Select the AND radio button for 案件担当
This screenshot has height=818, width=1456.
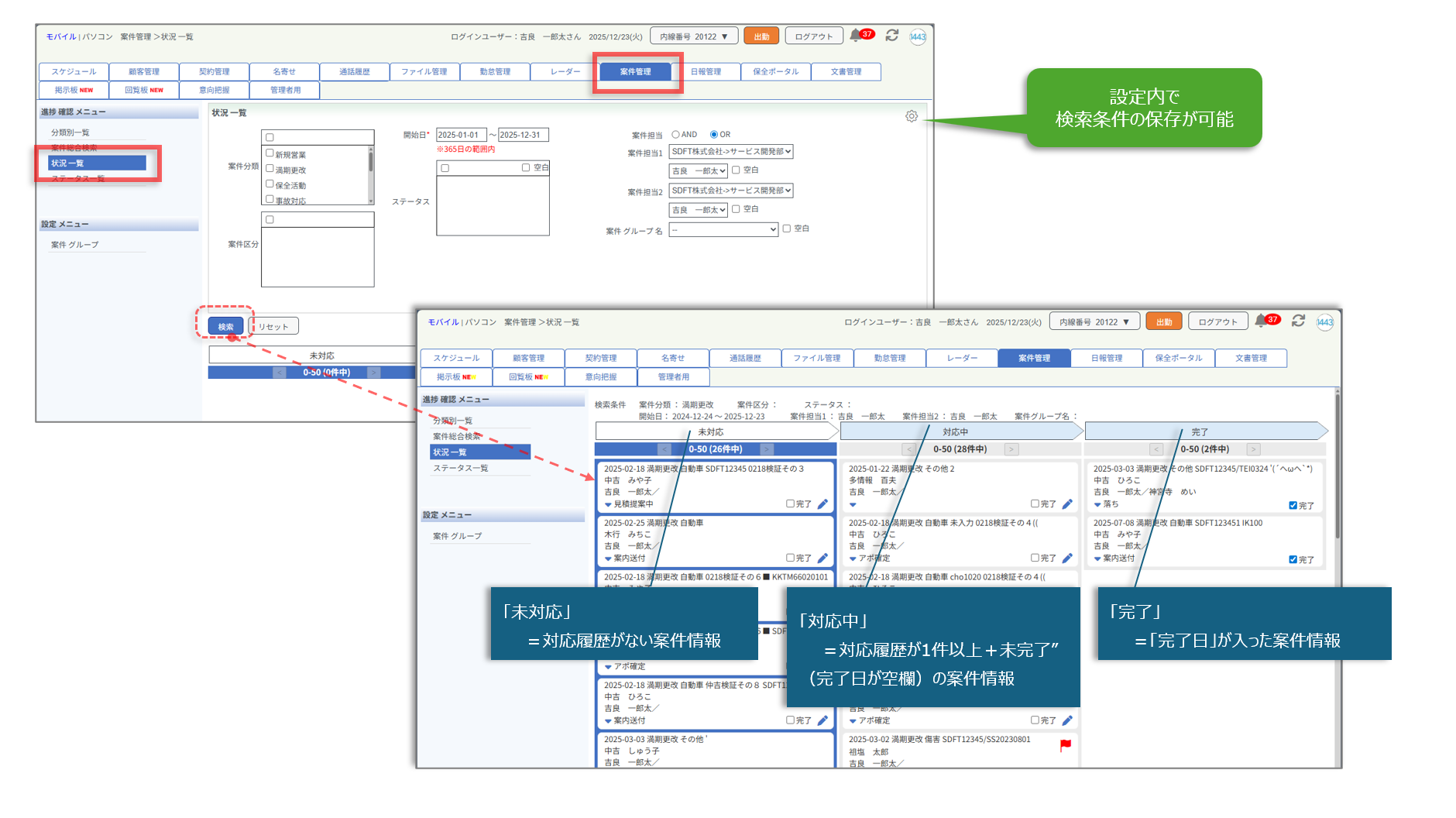click(x=675, y=135)
